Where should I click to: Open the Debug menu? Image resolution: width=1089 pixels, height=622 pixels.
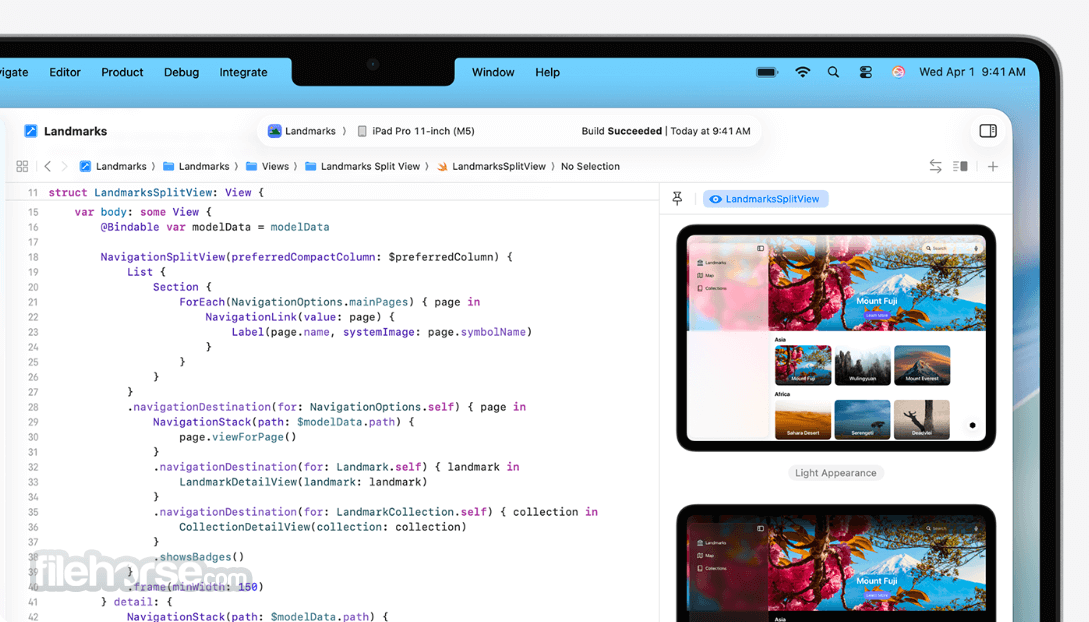tap(181, 72)
